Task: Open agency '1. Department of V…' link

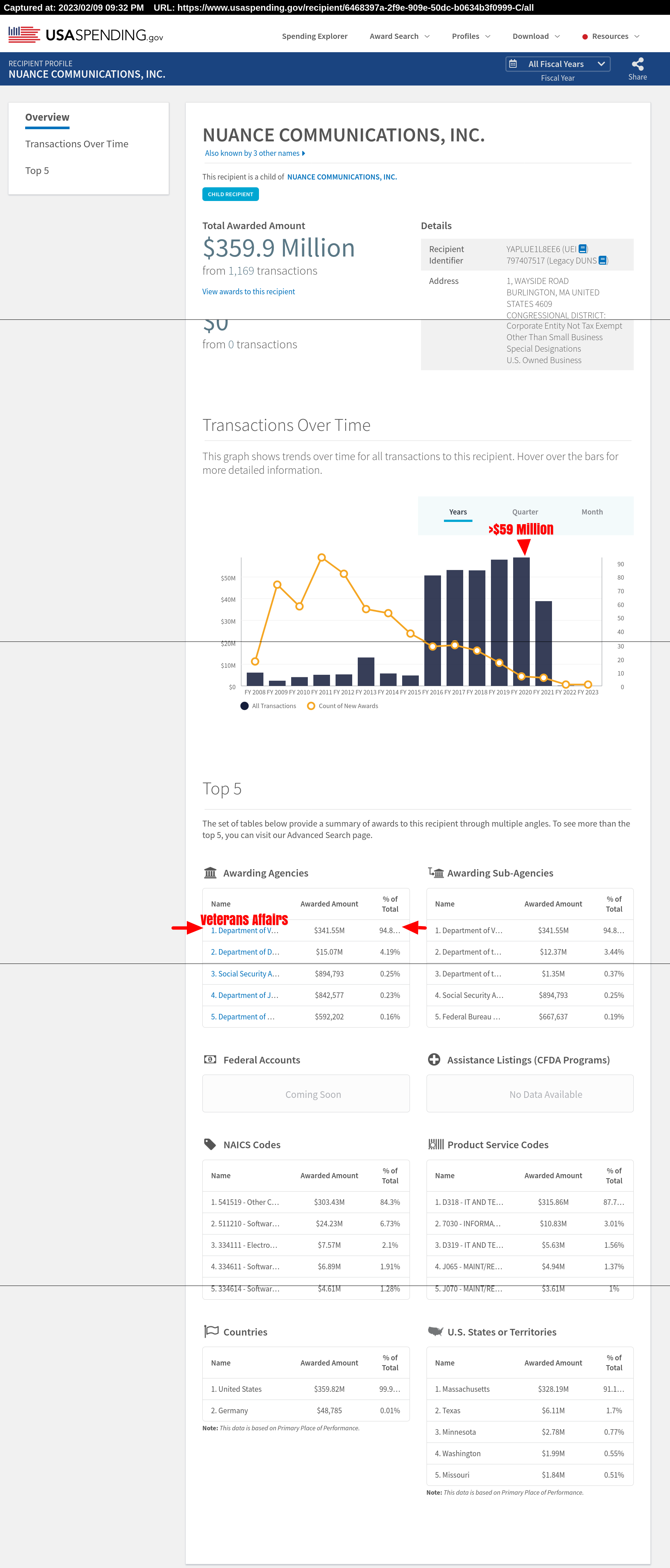Action: [245, 930]
